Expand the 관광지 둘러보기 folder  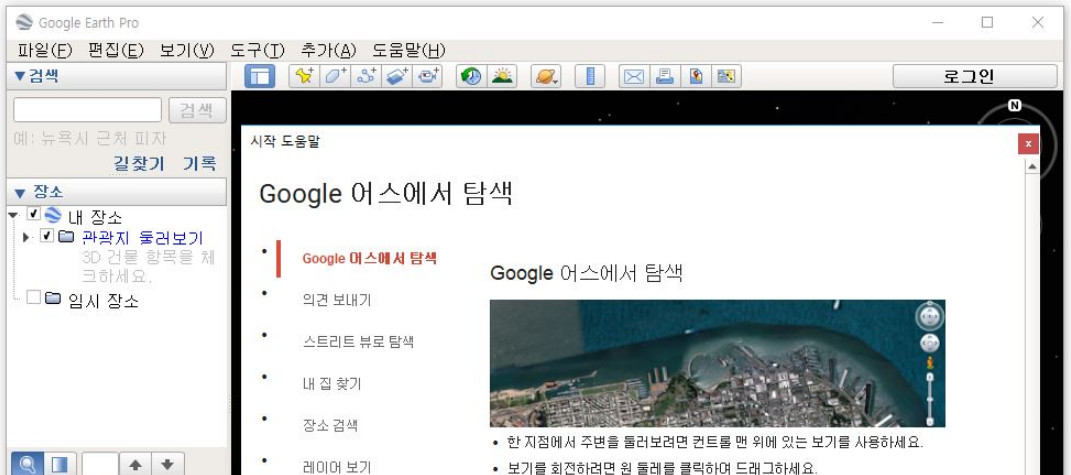point(27,237)
